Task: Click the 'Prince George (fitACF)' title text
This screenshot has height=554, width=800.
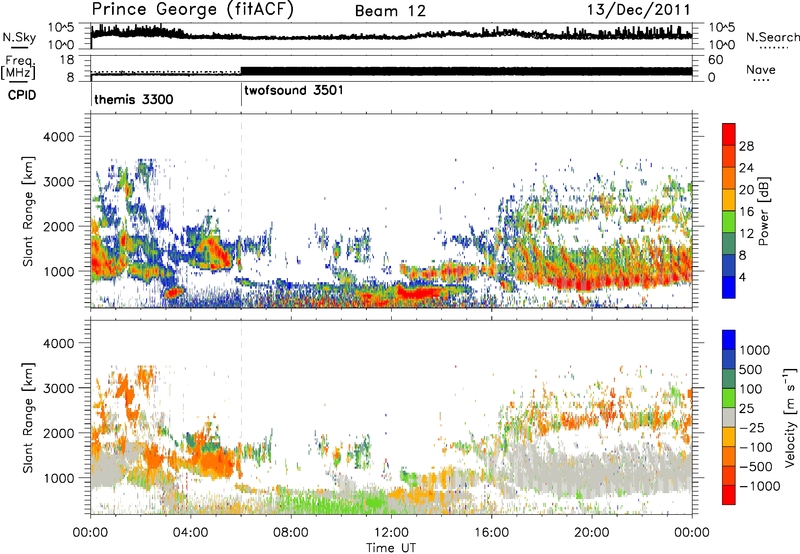Action: [193, 10]
